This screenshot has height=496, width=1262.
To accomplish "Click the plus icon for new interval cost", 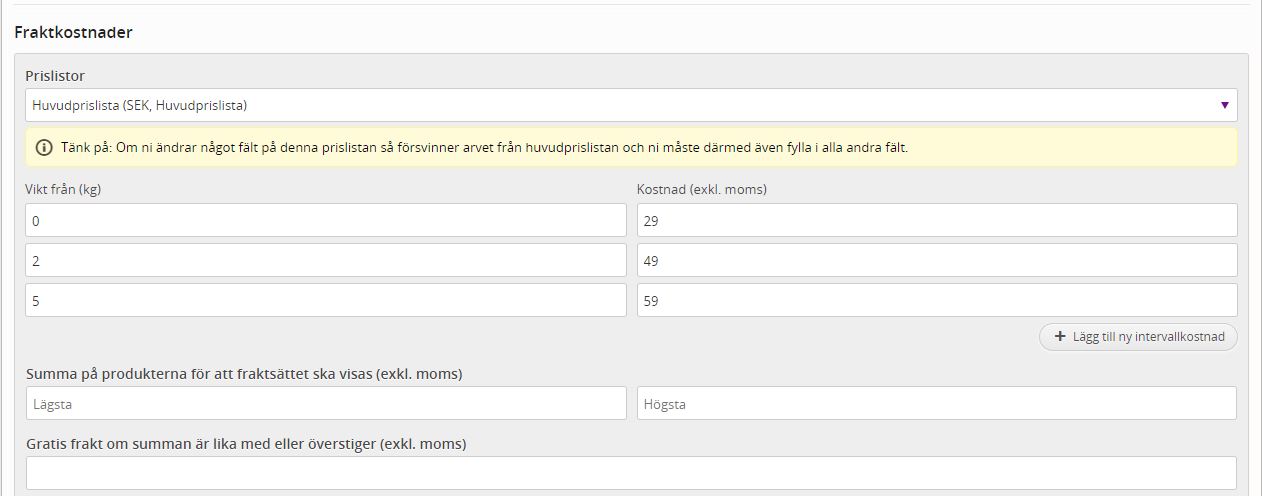I will 1060,337.
